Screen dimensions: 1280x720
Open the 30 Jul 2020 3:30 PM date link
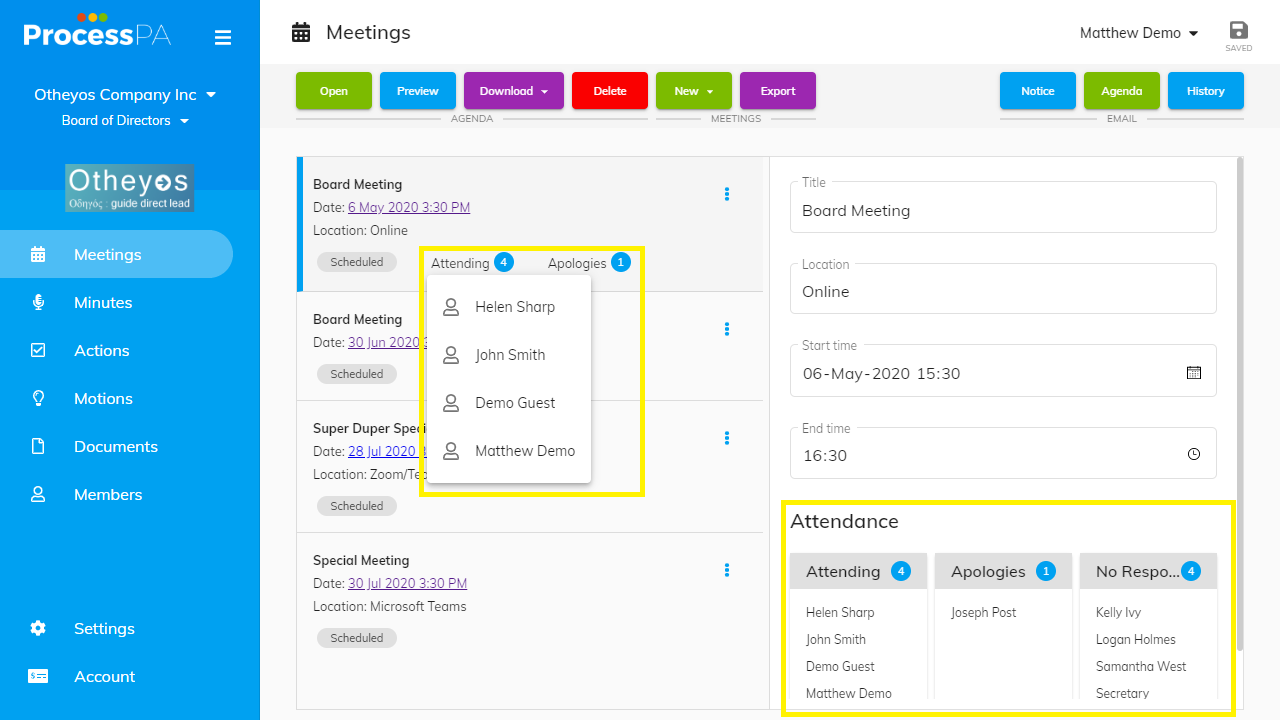(x=407, y=583)
